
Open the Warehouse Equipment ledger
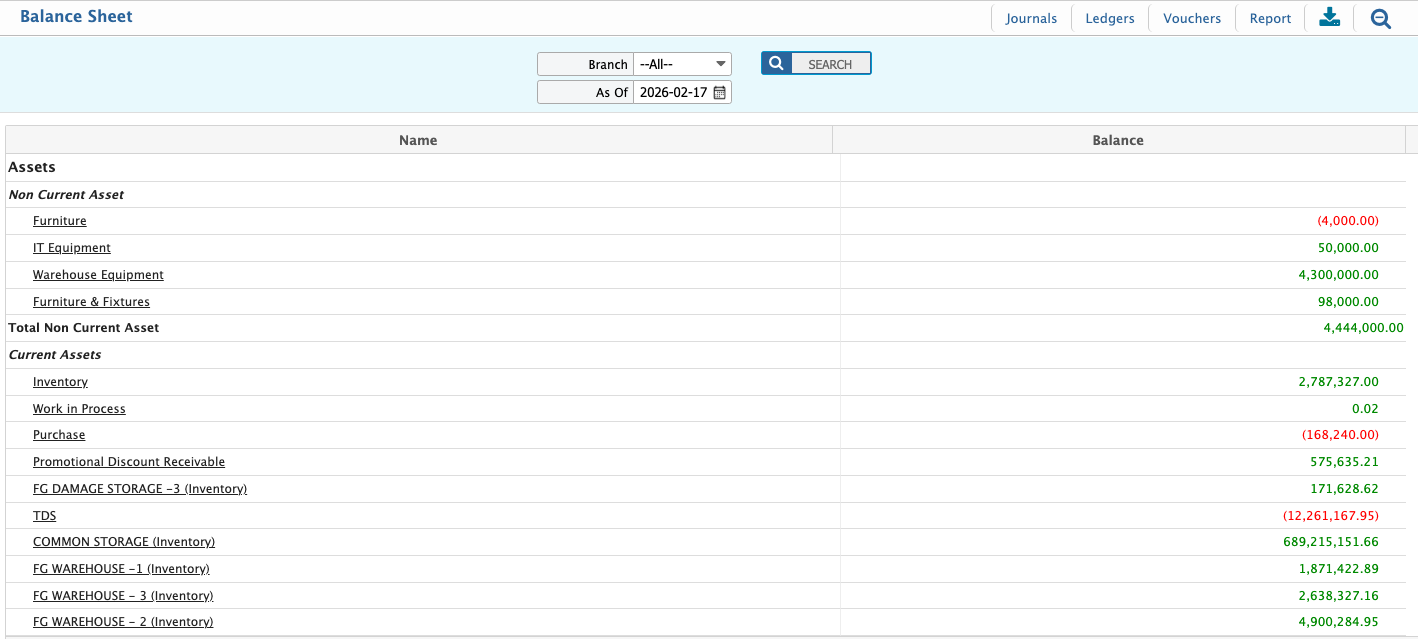coord(98,274)
